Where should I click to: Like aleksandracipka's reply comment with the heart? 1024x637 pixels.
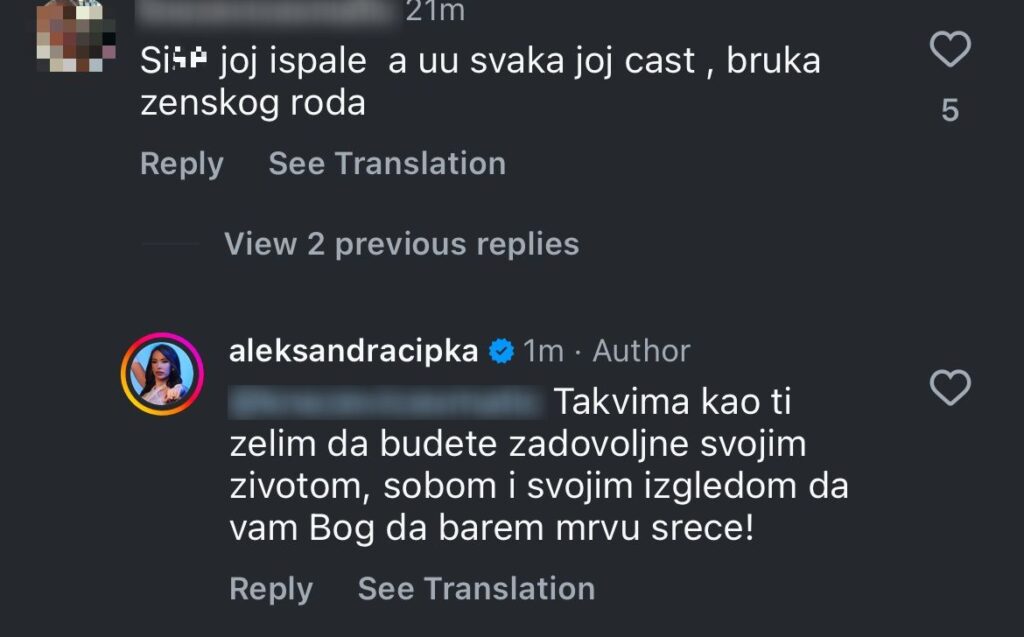pos(949,387)
